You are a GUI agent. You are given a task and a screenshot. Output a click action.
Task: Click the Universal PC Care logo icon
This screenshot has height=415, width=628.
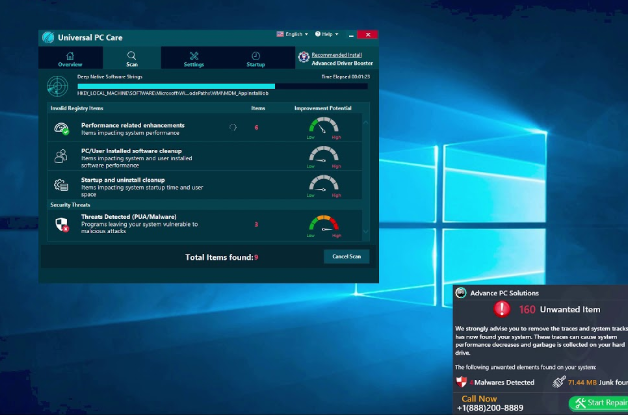[48, 37]
